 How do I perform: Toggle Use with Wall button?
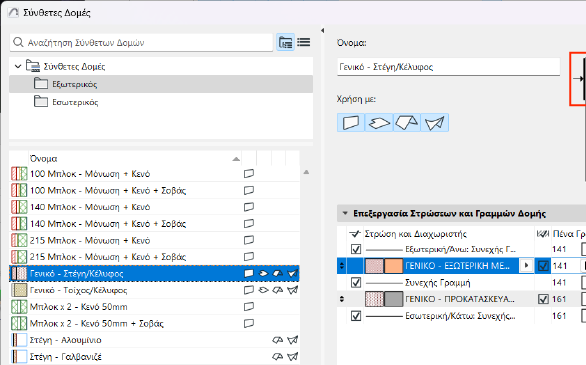(x=351, y=123)
